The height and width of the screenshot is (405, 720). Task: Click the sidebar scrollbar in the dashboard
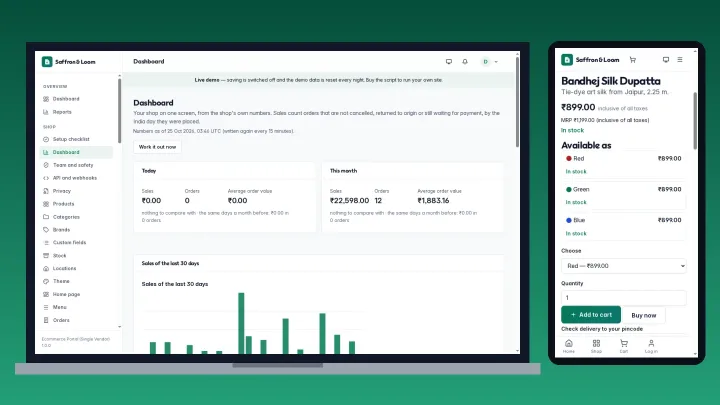pos(119,111)
